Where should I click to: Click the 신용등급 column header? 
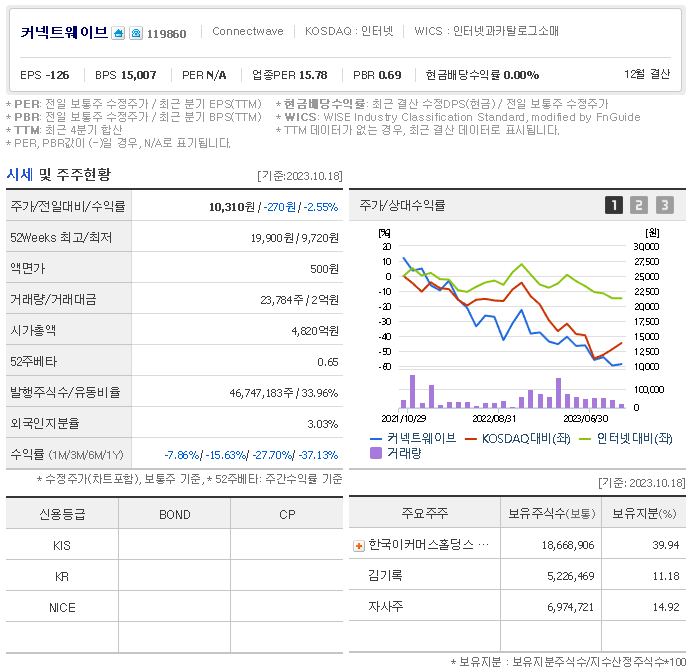(62, 514)
